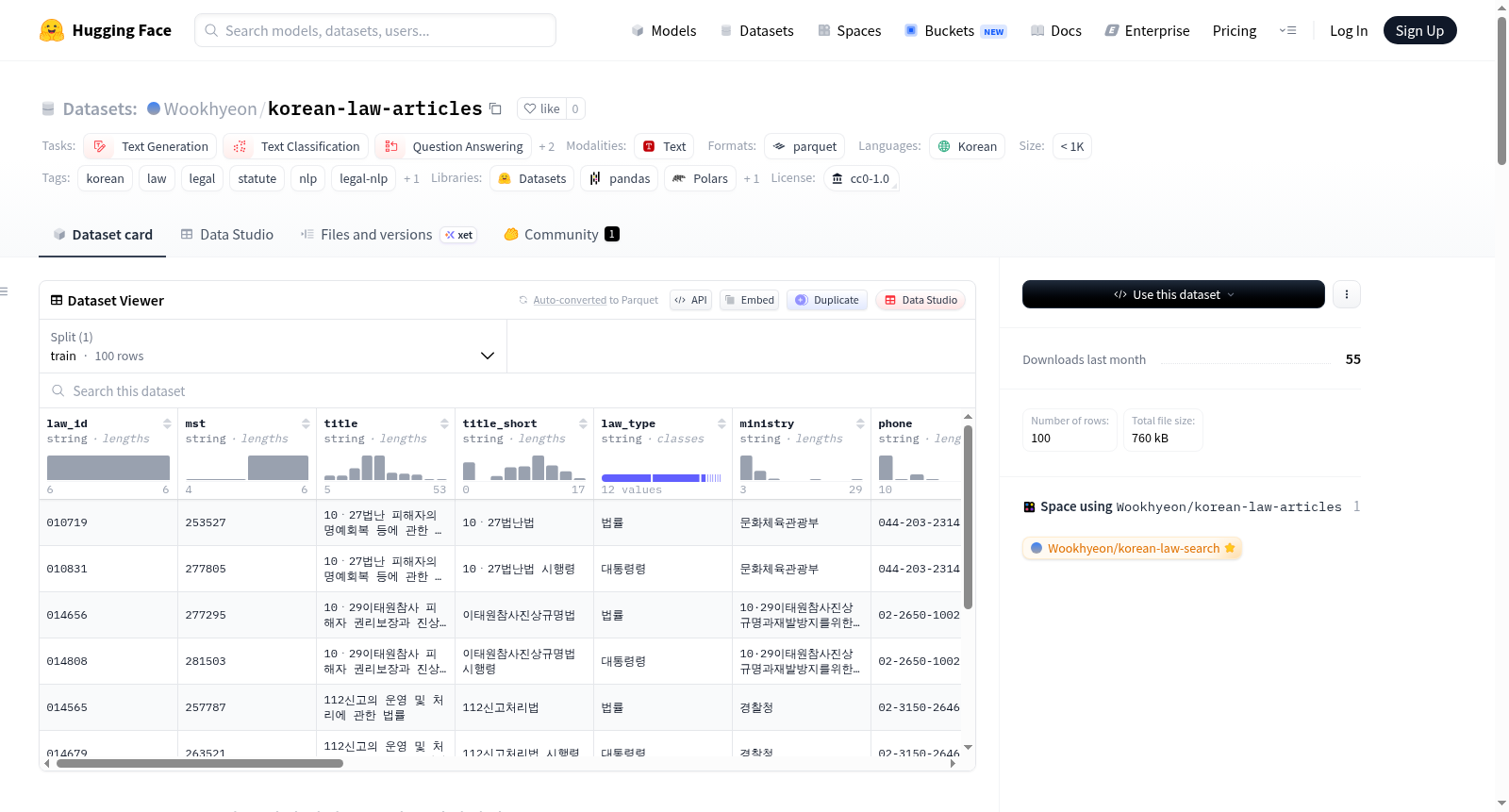Select the Korean language tag
This screenshot has height=812, width=1509.
tap(967, 146)
